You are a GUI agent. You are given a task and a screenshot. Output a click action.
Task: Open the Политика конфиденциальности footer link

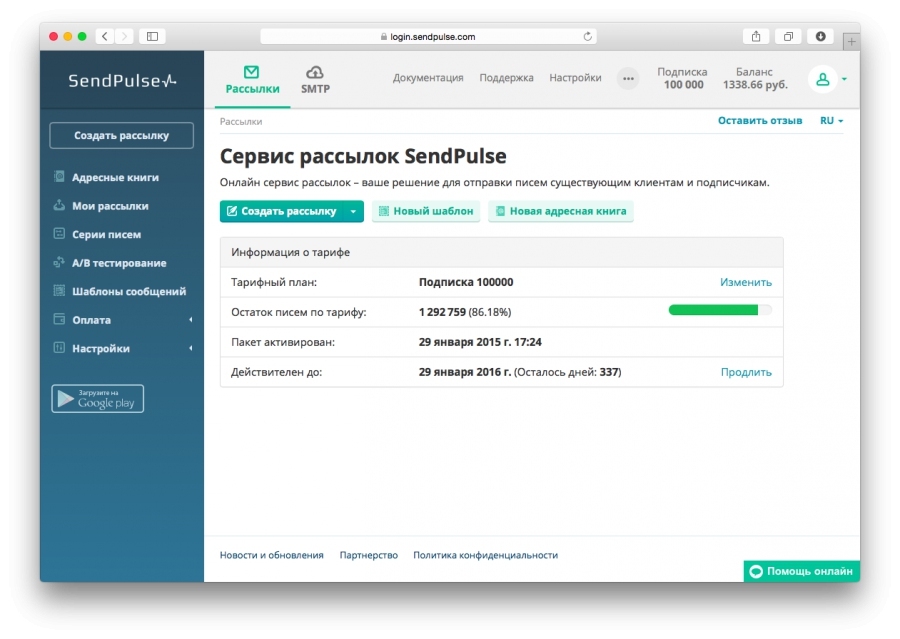coord(486,555)
